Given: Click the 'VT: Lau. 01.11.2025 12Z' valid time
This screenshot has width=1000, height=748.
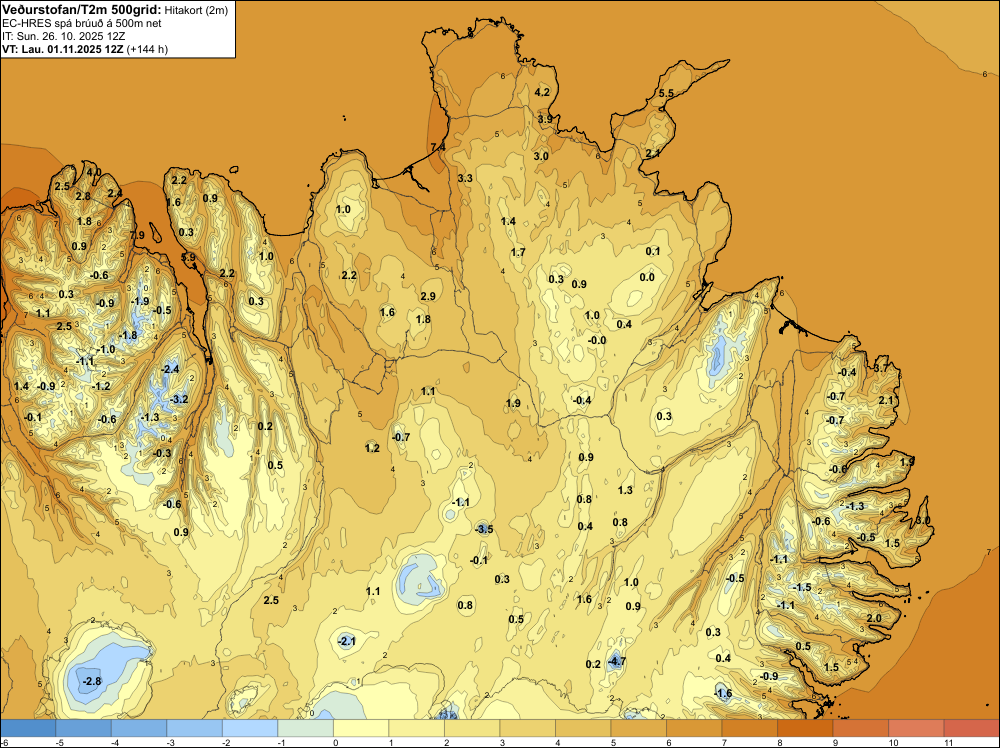Looking at the screenshot, I should (62, 49).
